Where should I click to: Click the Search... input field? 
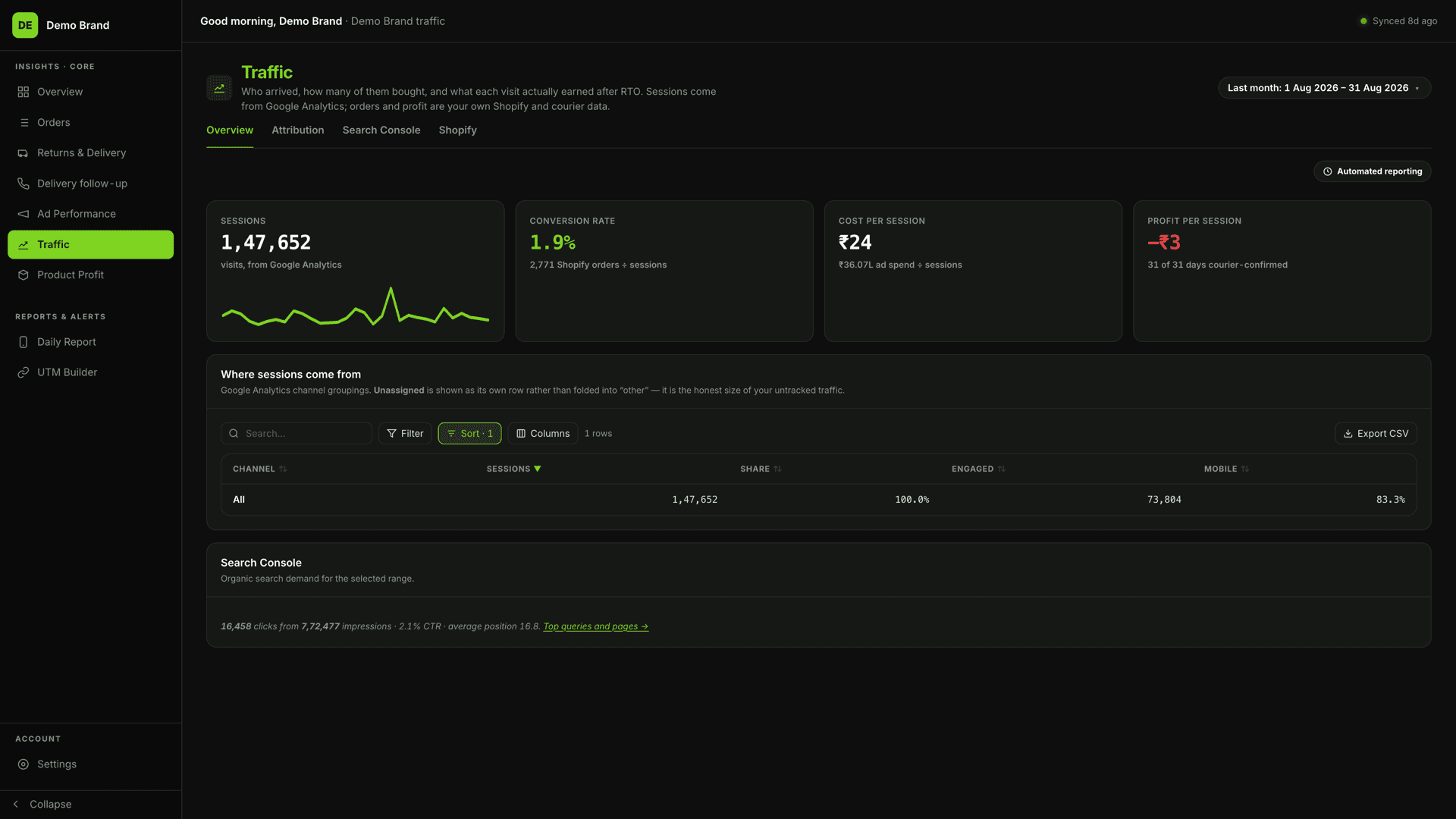point(296,434)
